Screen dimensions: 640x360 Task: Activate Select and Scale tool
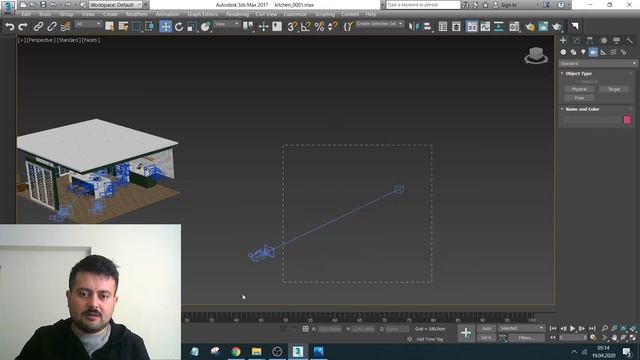192,27
